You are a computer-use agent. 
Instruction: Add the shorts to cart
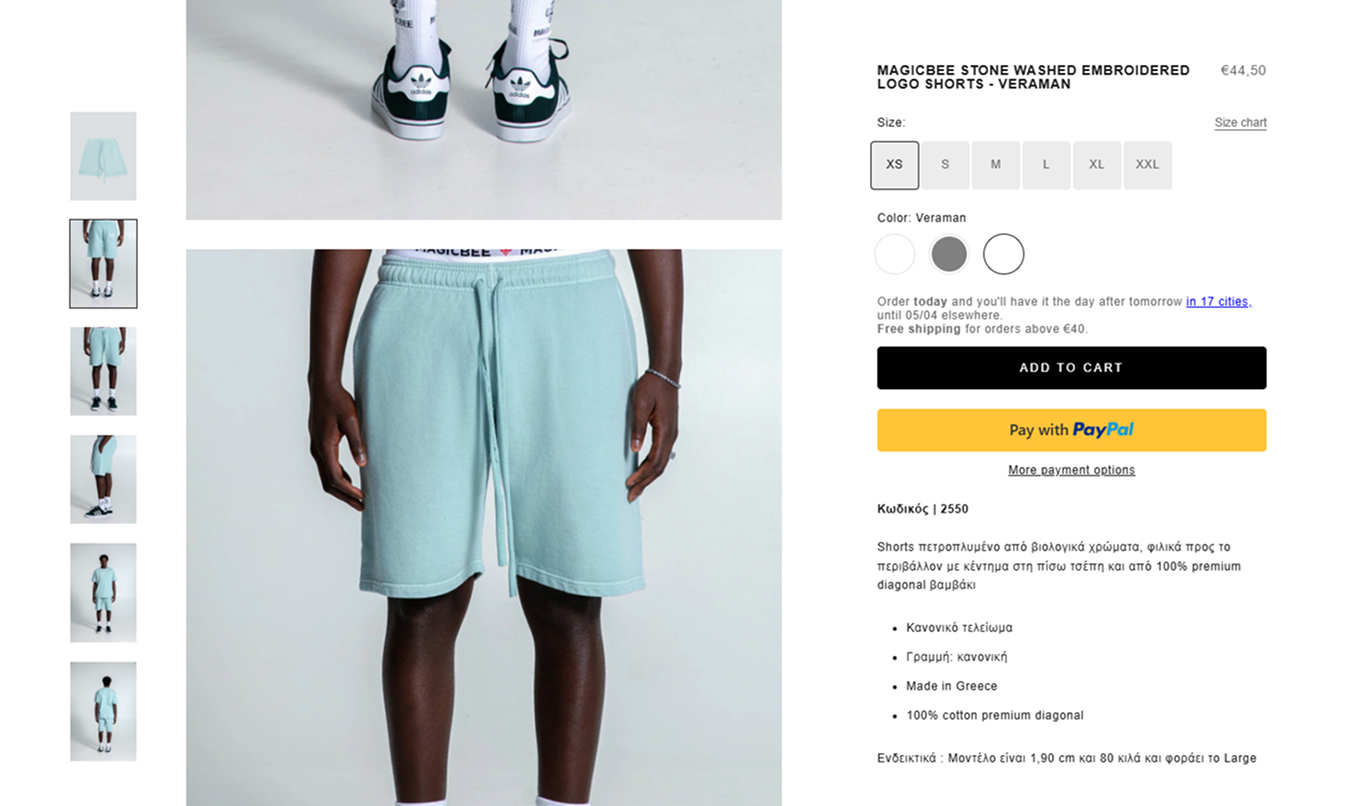[1071, 368]
